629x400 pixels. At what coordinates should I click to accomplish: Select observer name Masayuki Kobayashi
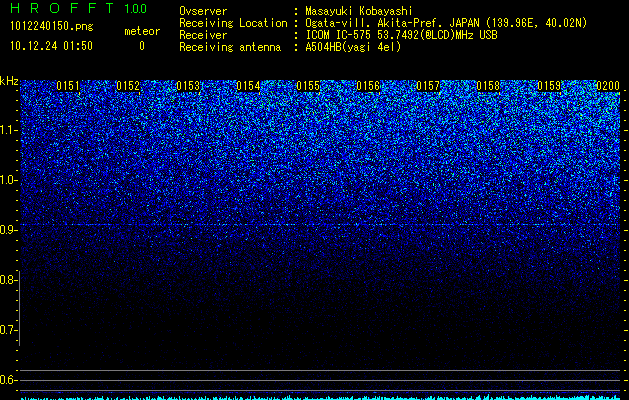[359, 11]
